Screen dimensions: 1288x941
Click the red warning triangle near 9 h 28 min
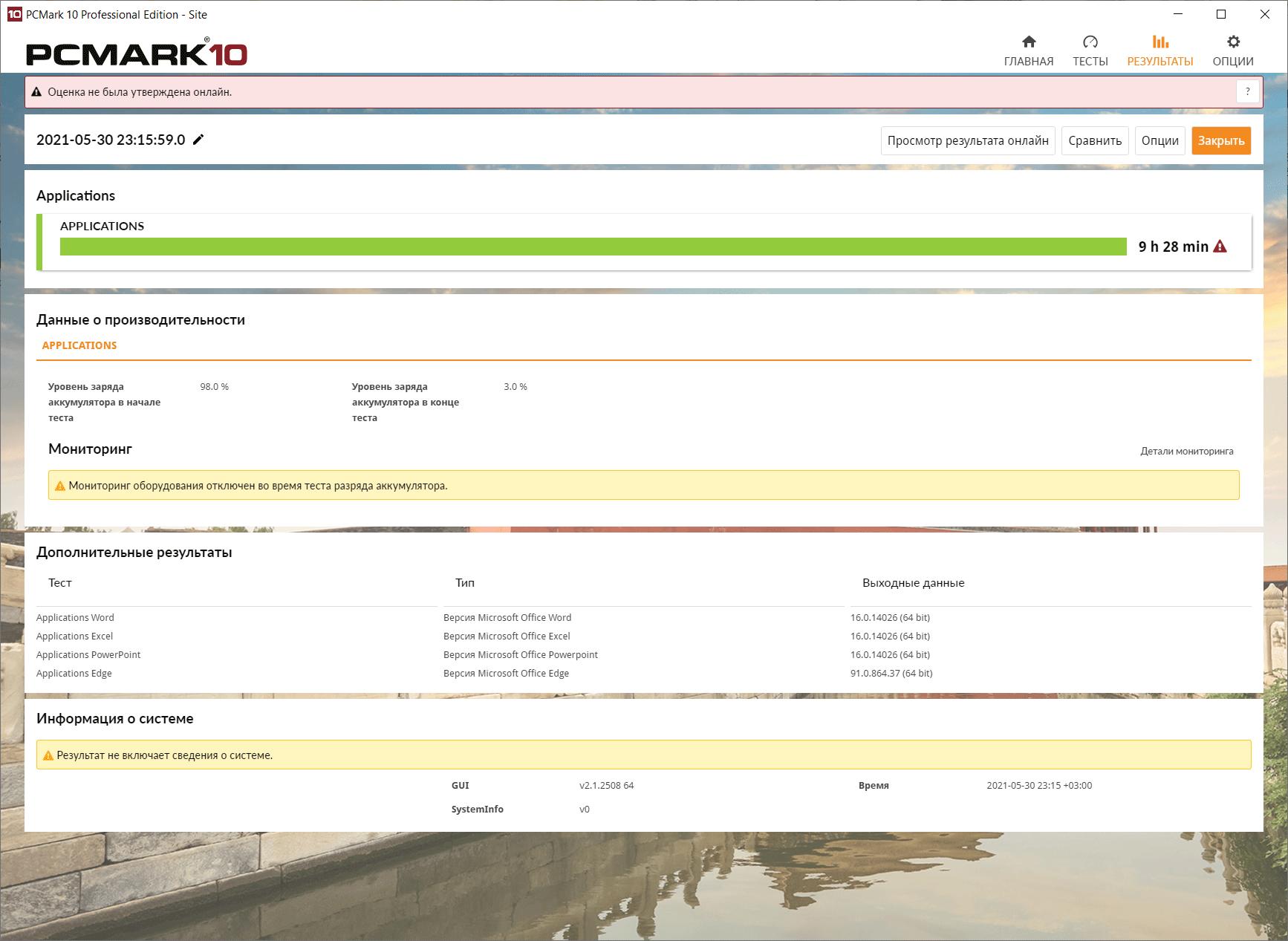pyautogui.click(x=1220, y=247)
